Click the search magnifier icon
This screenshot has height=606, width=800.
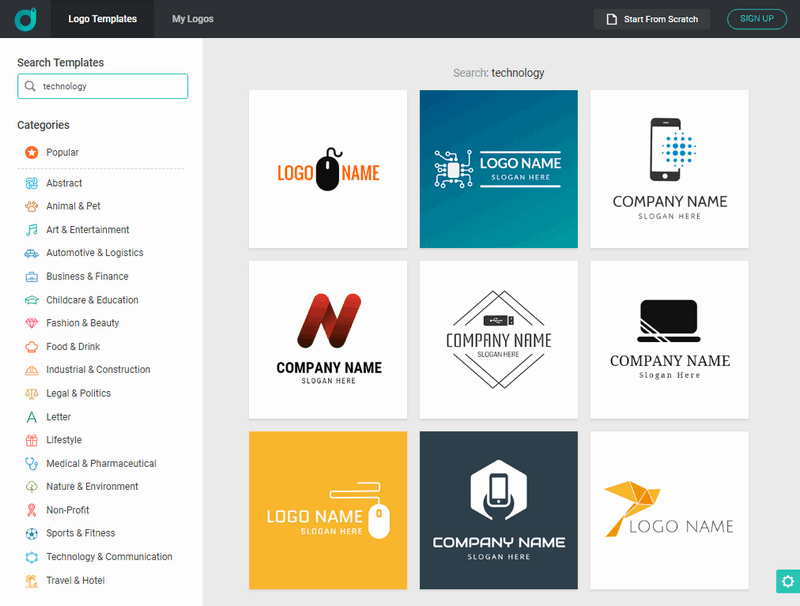(30, 87)
